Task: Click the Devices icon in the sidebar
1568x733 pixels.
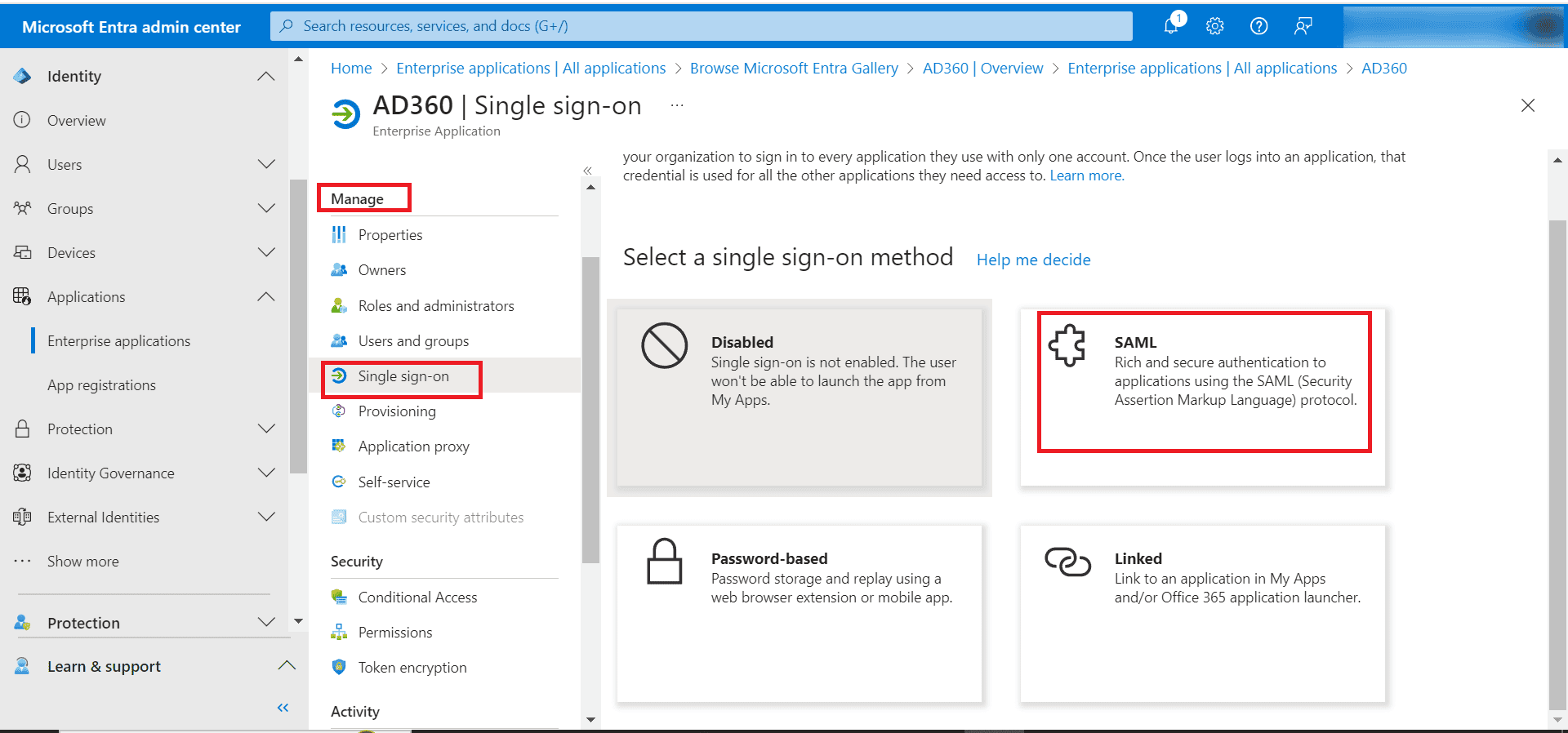Action: pyautogui.click(x=21, y=252)
